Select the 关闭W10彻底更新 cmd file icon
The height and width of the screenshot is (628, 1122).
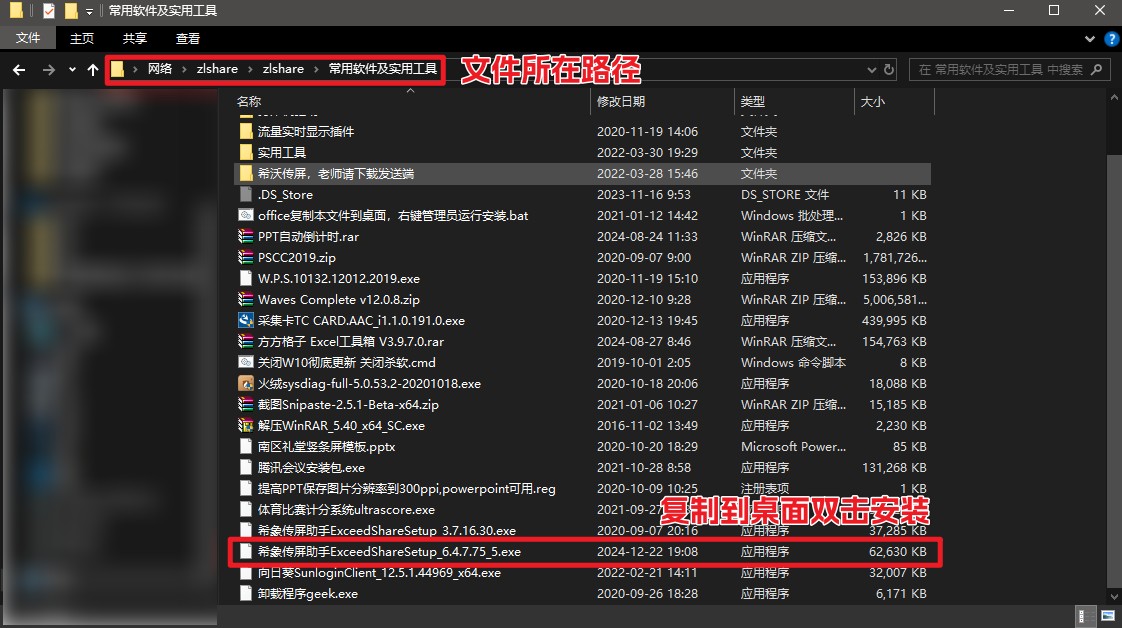point(245,362)
